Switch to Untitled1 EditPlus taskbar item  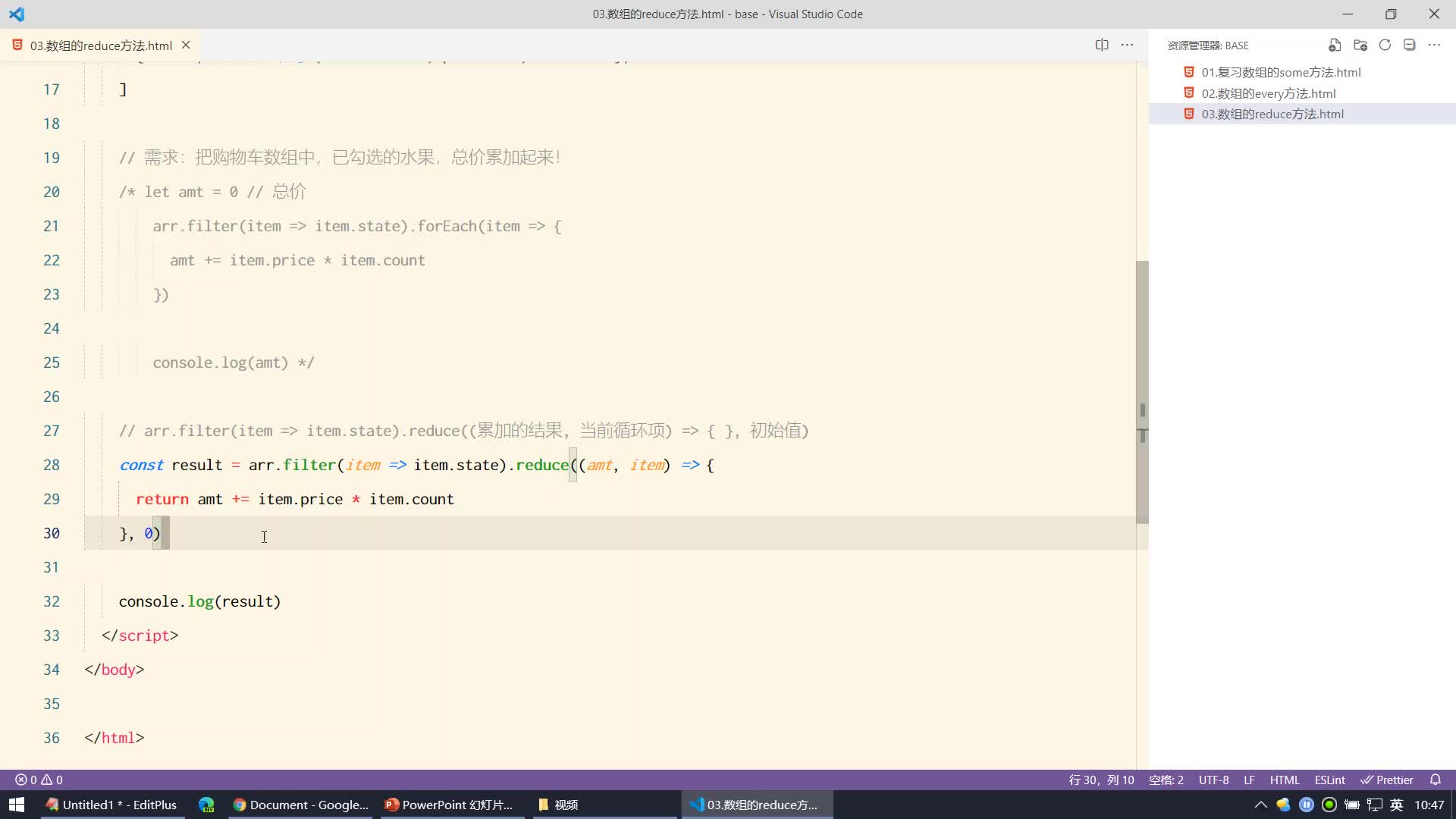tap(111, 805)
